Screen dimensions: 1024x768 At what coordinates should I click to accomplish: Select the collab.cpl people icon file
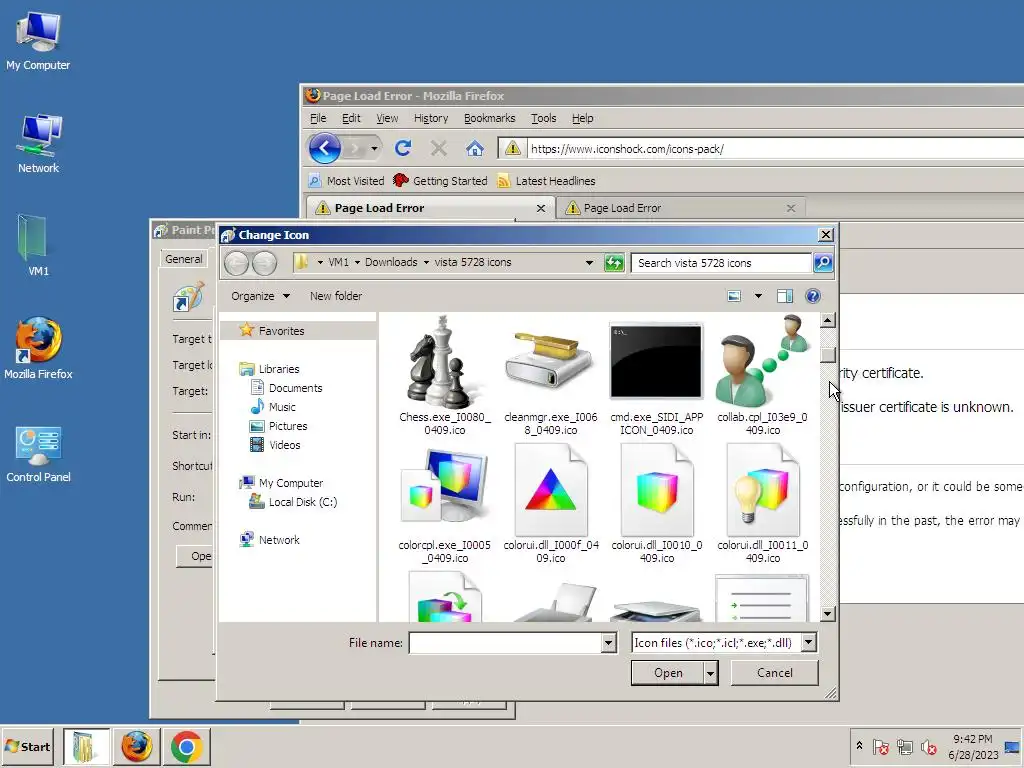[762, 376]
